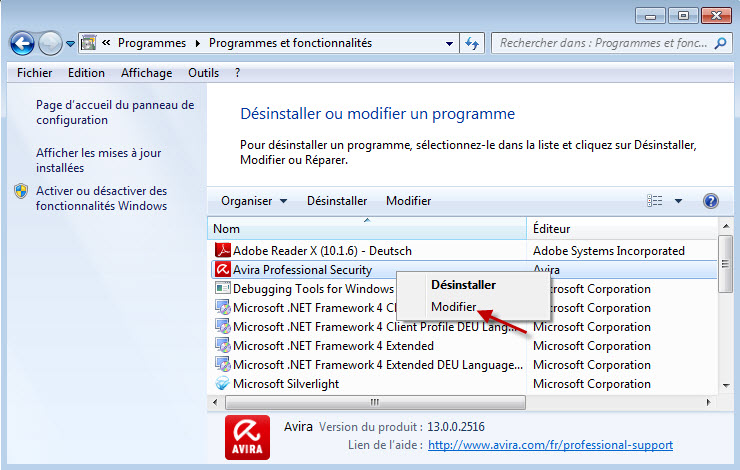The image size is (740, 470).
Task: Select Programmes breadcrumb in address bar
Action: click(151, 43)
